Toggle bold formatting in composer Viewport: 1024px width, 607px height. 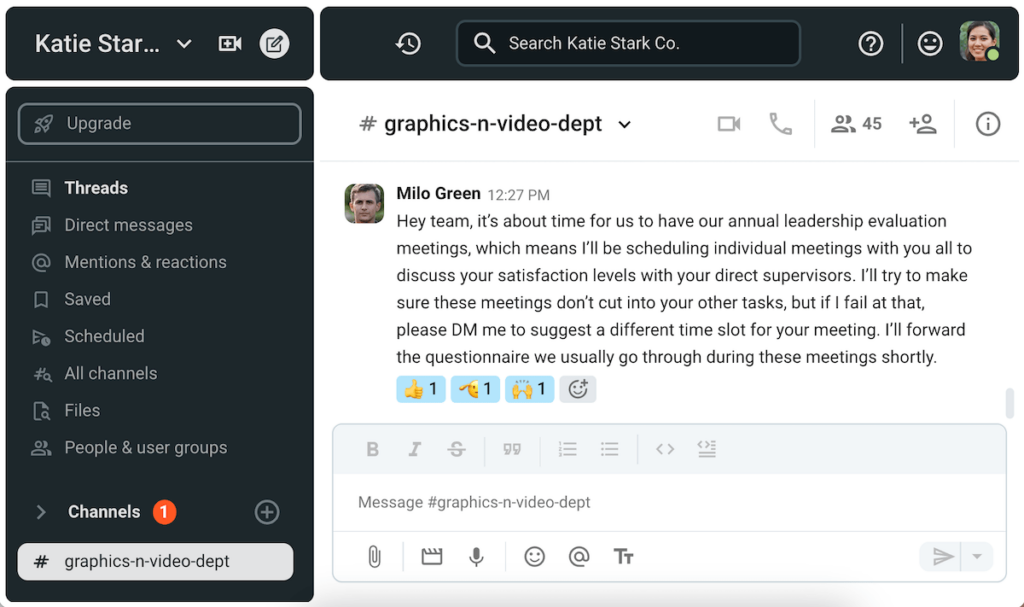[x=372, y=450]
